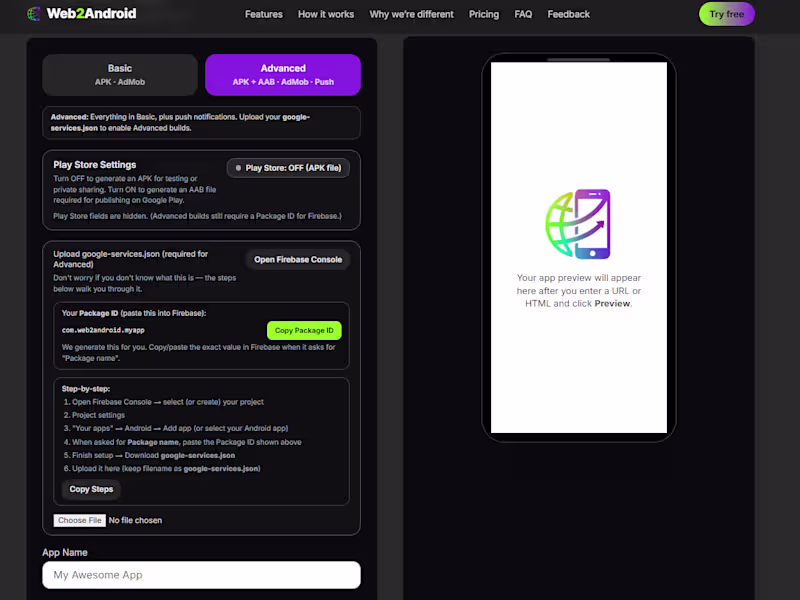Click the app preview placeholder message
This screenshot has width=800, height=600.
pos(579,290)
